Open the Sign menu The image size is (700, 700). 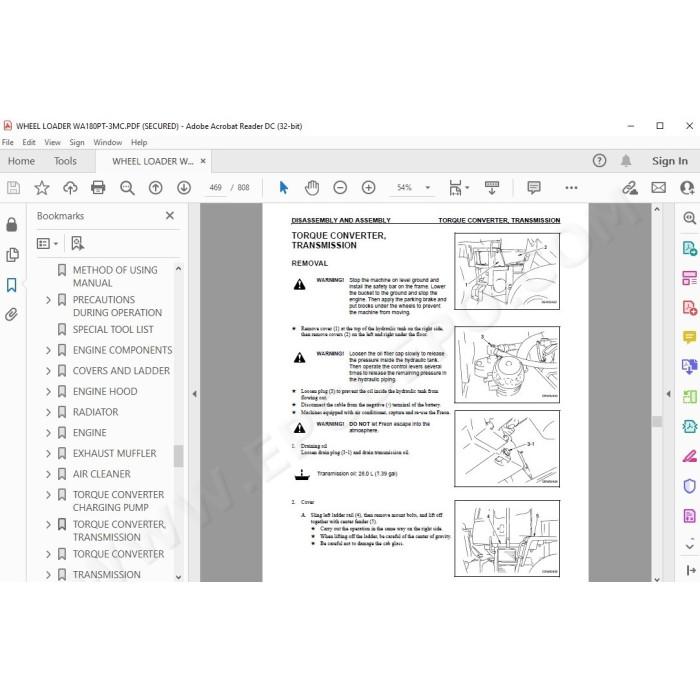(77, 142)
